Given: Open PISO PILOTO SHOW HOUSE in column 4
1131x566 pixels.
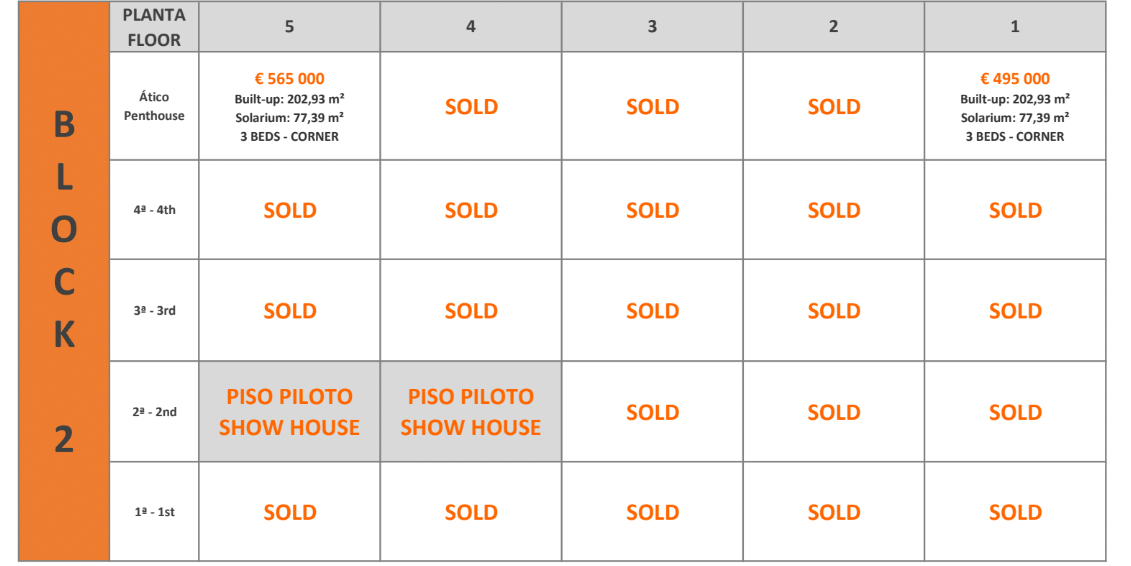Looking at the screenshot, I should click(x=471, y=412).
